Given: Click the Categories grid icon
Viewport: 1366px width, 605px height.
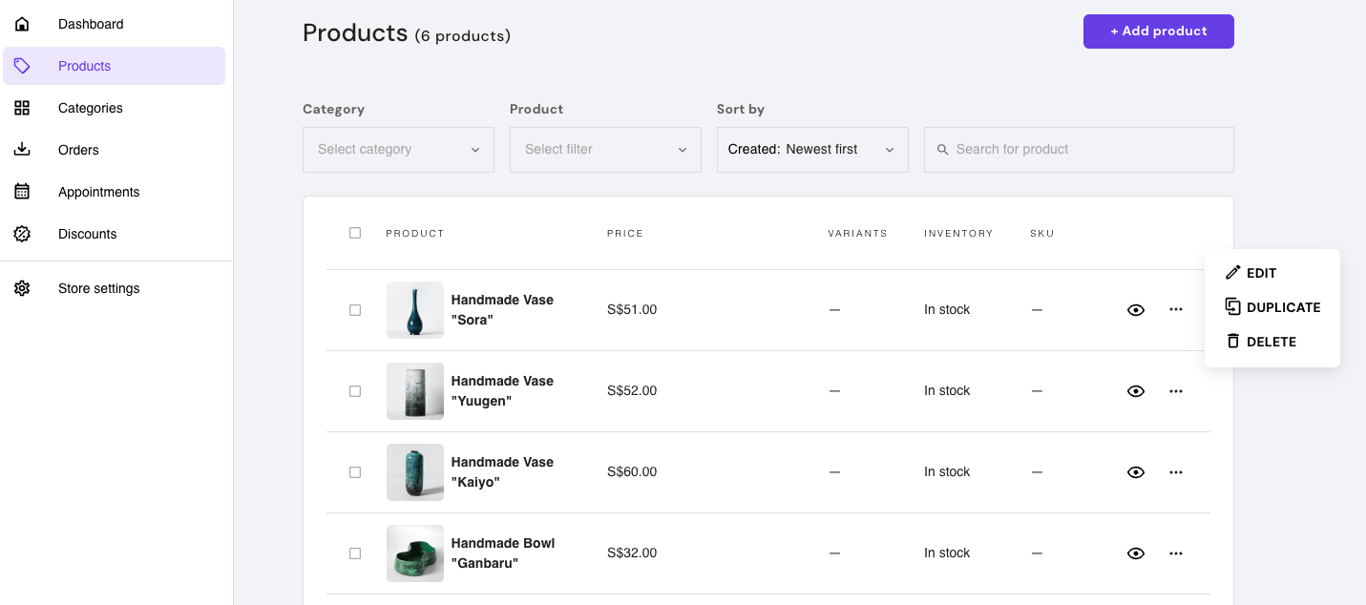Looking at the screenshot, I should coord(22,107).
